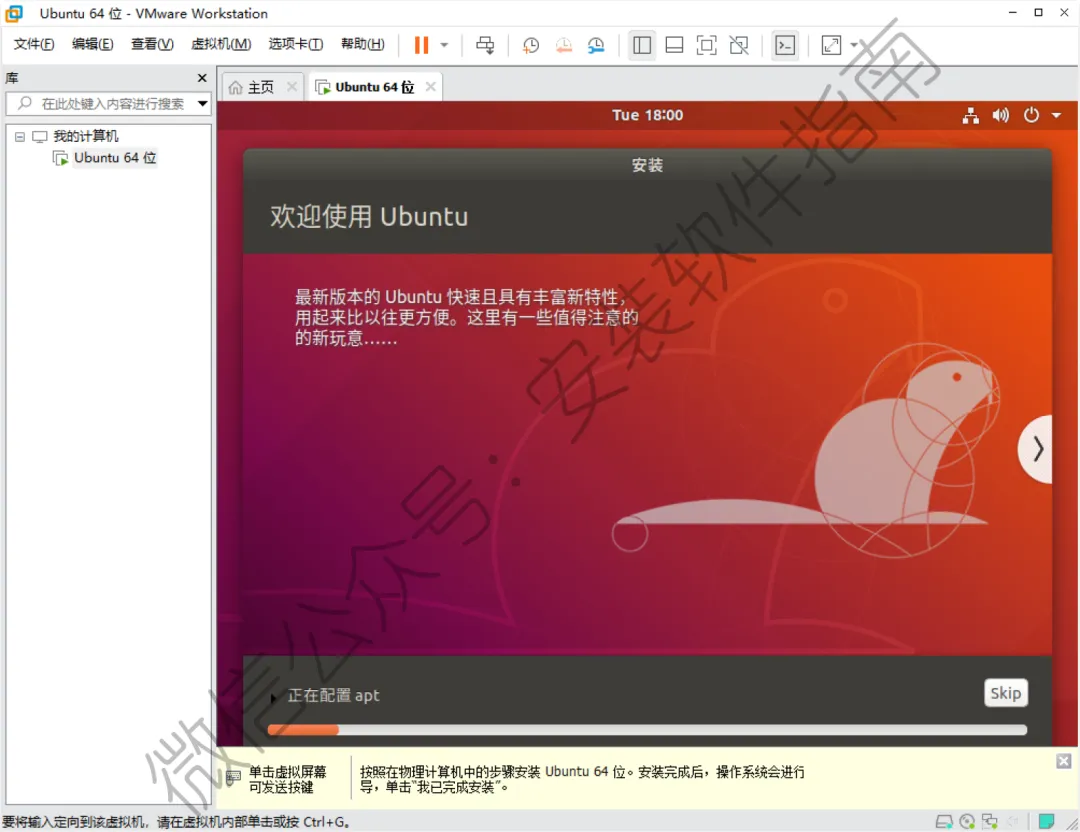The image size is (1080, 832).
Task: Open the Ubuntu power icon
Action: 1031,115
